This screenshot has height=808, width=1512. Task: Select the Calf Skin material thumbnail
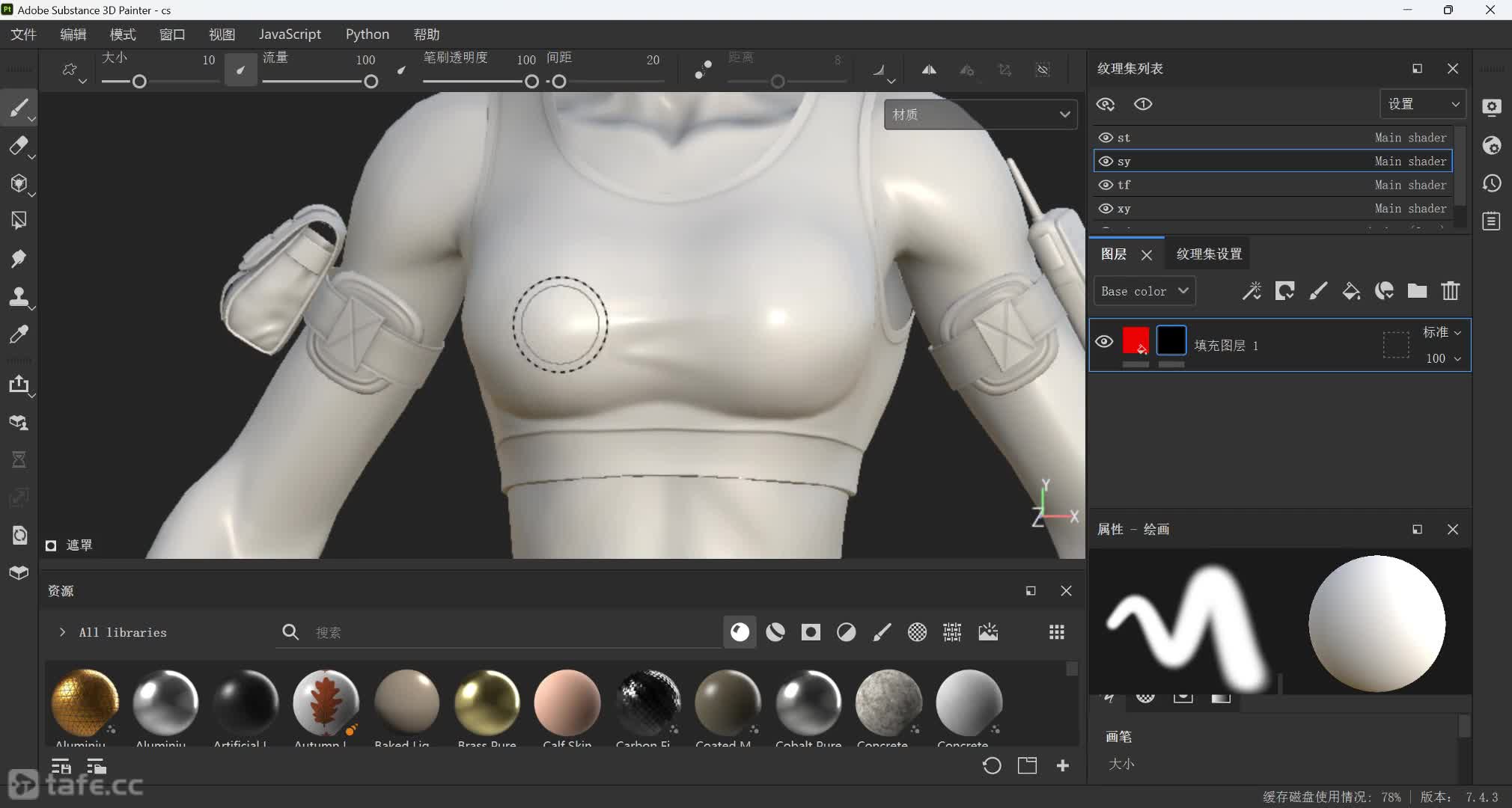567,703
